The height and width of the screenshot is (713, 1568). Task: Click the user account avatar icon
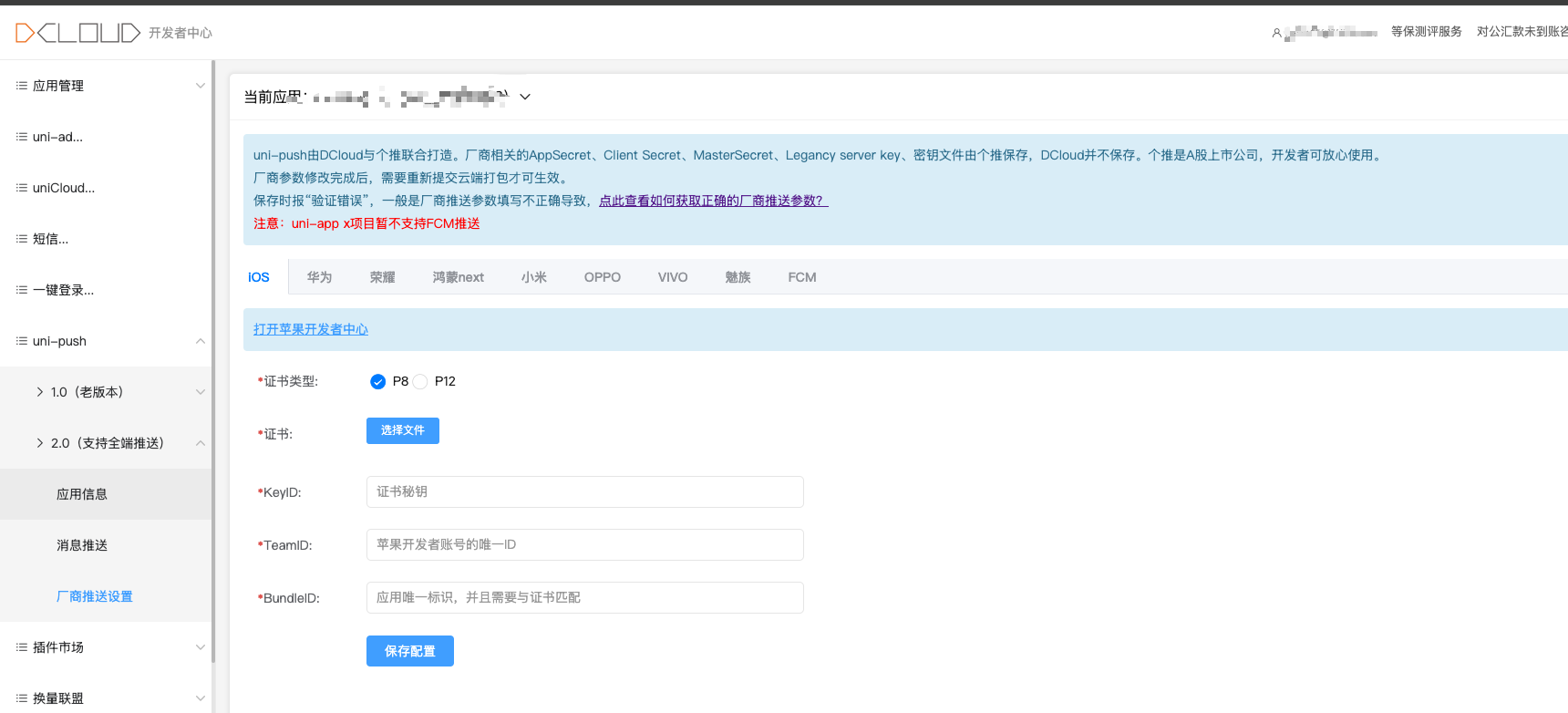pyautogui.click(x=1276, y=33)
